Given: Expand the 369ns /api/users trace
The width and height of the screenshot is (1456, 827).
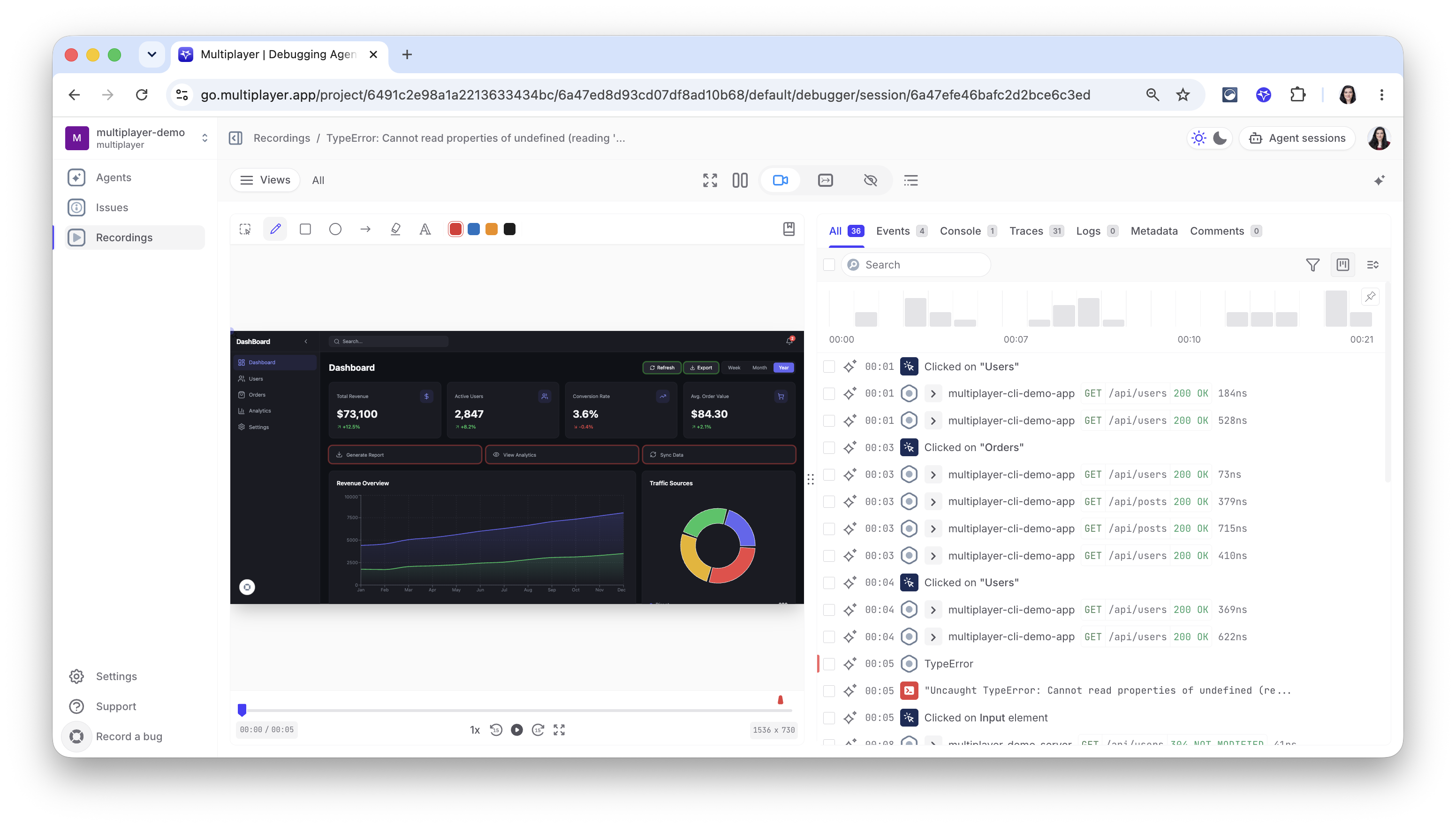Looking at the screenshot, I should (933, 610).
